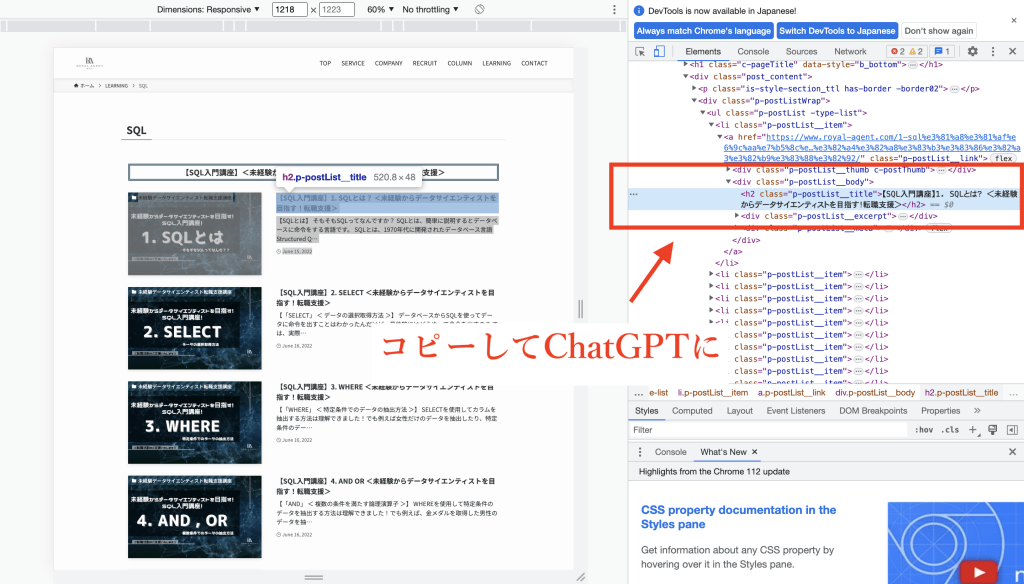This screenshot has height=584, width=1024.
Task: Switch to the Computed tab
Action: [692, 410]
